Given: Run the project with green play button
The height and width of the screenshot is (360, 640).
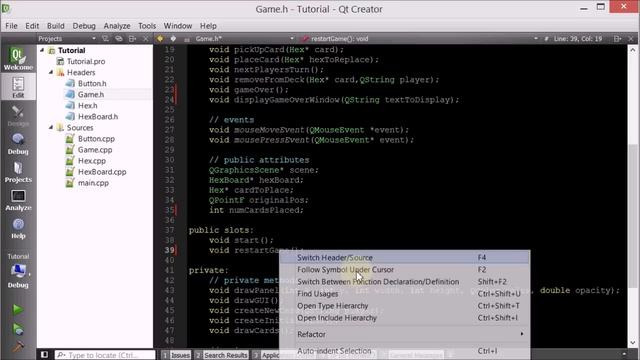Looking at the screenshot, I should (18, 309).
